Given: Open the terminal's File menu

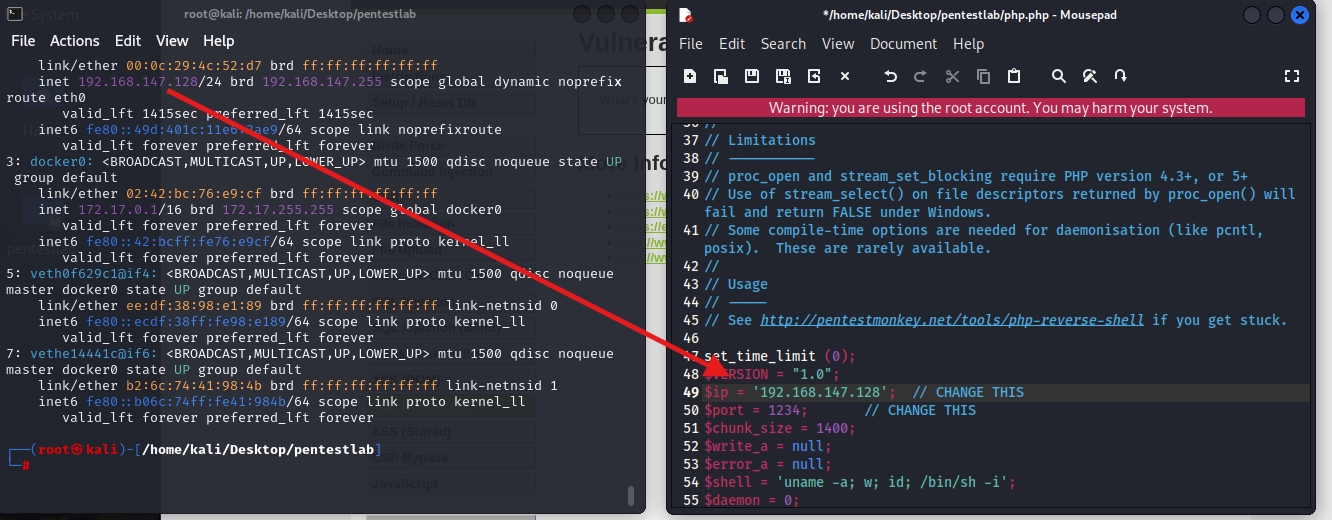Looking at the screenshot, I should 23,41.
